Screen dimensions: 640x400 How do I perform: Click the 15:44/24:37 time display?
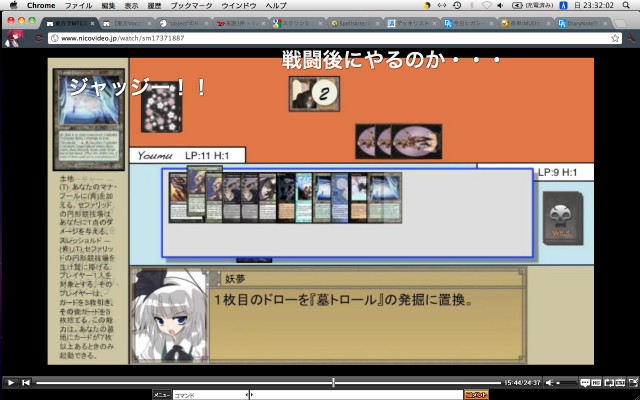523,382
